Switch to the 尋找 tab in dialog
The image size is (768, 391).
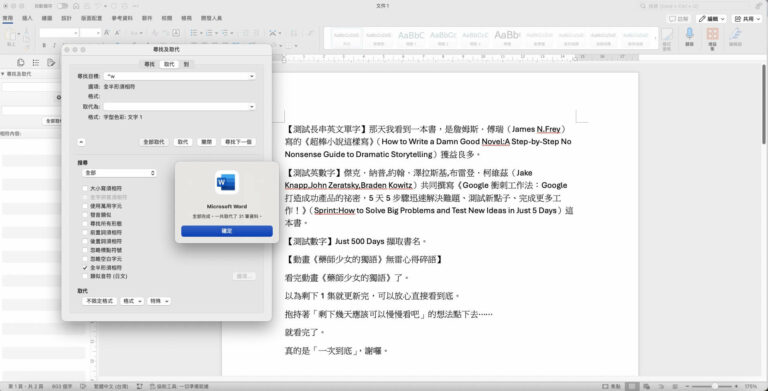[149, 64]
